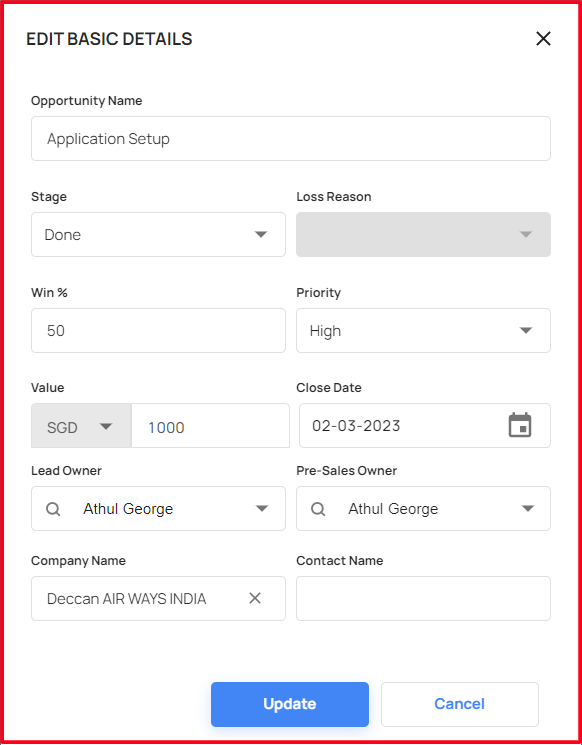Click the Loss Reason label
The width and height of the screenshot is (582, 745).
tap(334, 197)
